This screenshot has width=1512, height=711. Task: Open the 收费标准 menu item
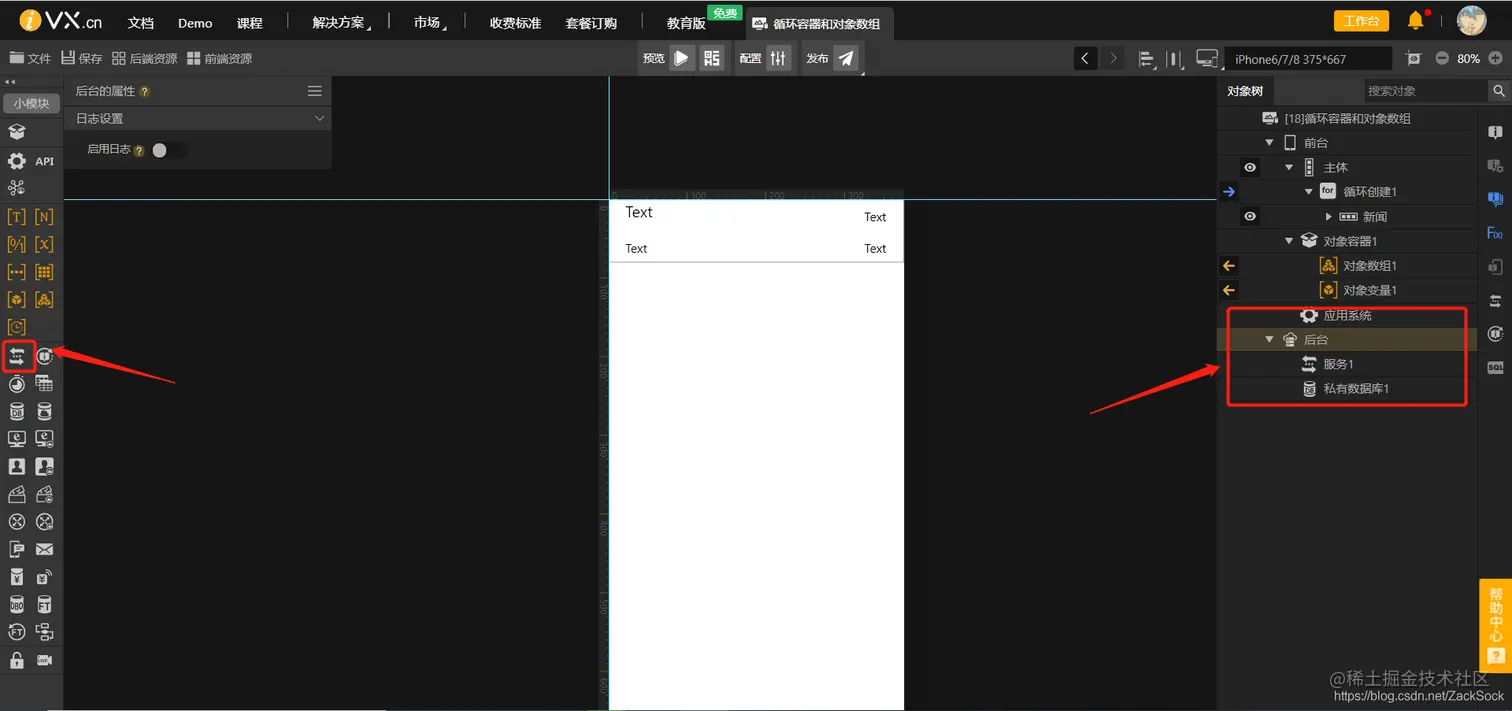tap(515, 23)
